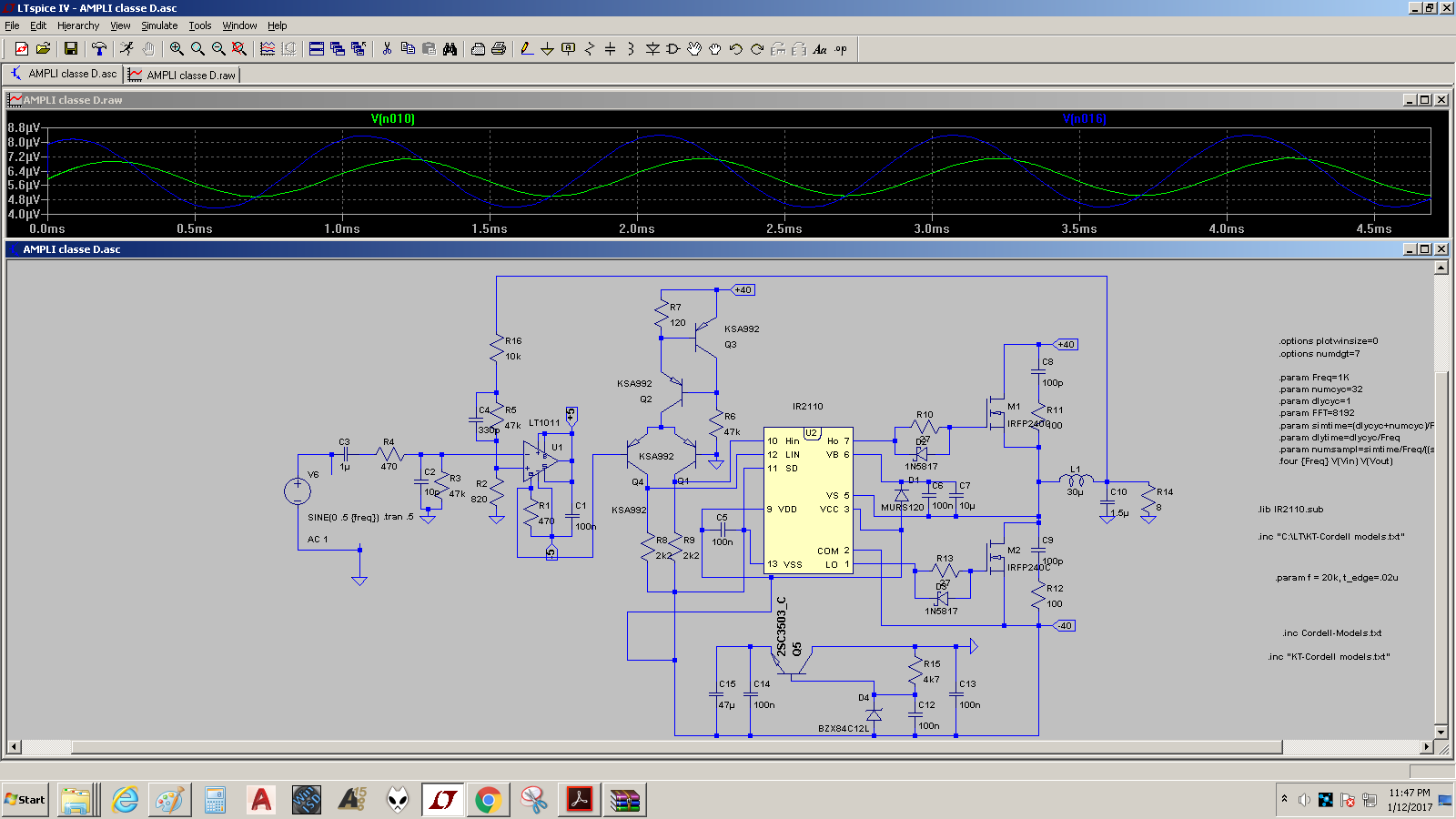Click the '.param Freq=1K' directive
Image resolution: width=1456 pixels, height=819 pixels.
1314,378
